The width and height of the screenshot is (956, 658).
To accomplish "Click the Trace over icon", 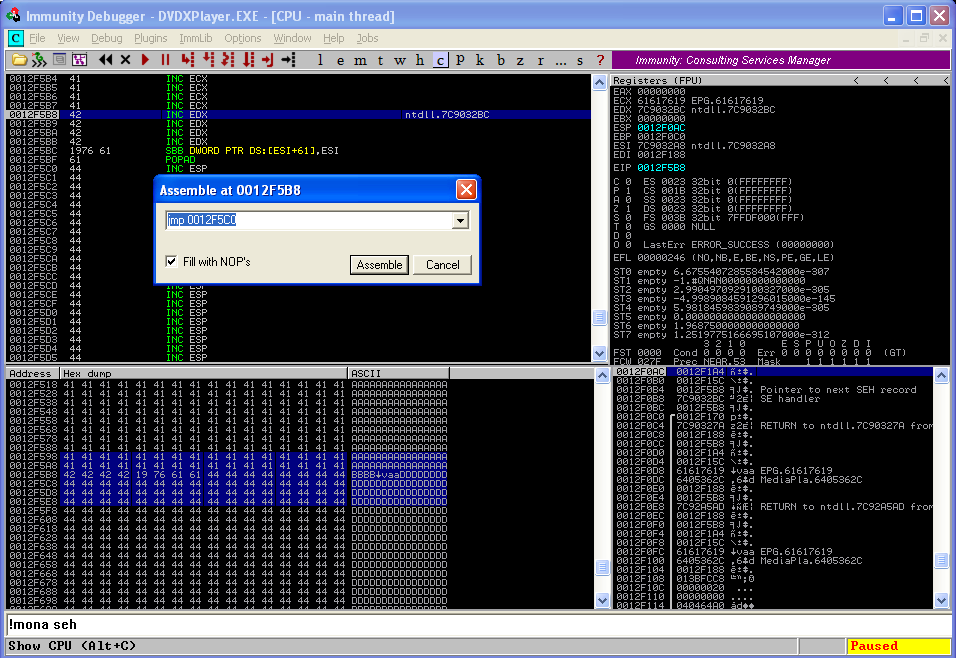I will [x=248, y=60].
